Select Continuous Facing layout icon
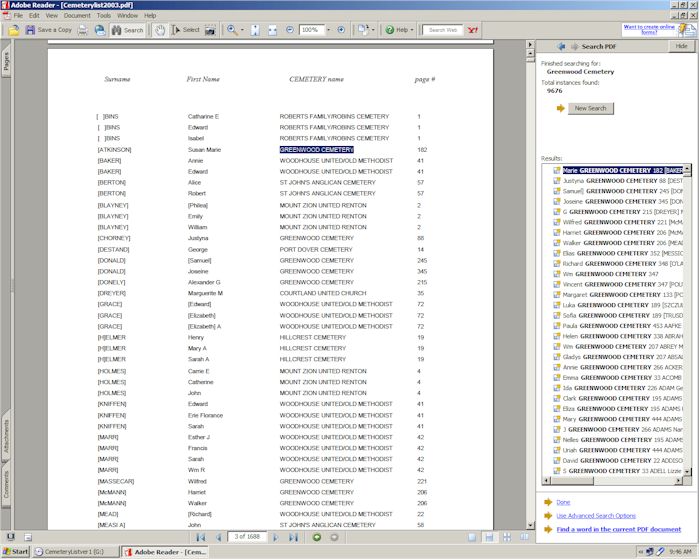 (507, 537)
